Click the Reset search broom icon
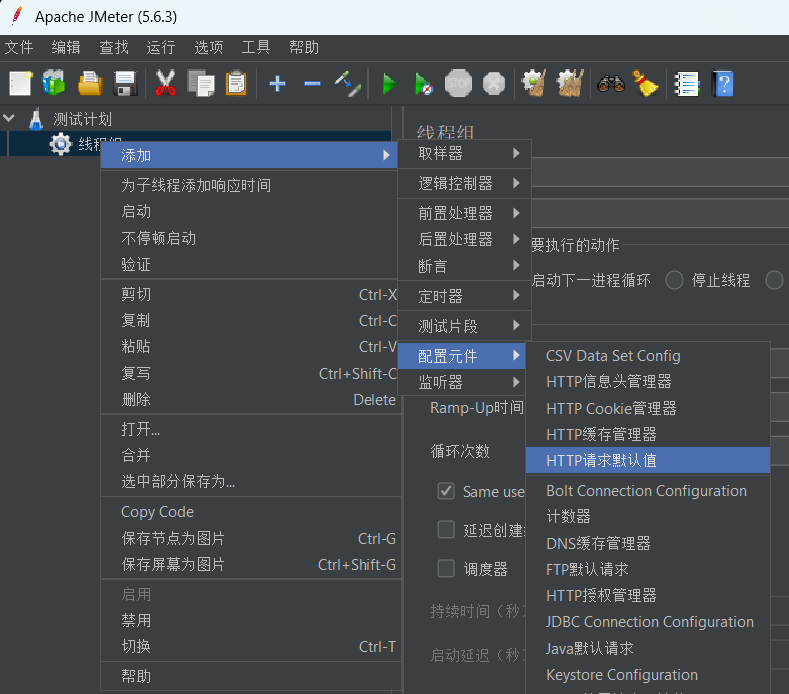This screenshot has height=694, width=789. (646, 83)
